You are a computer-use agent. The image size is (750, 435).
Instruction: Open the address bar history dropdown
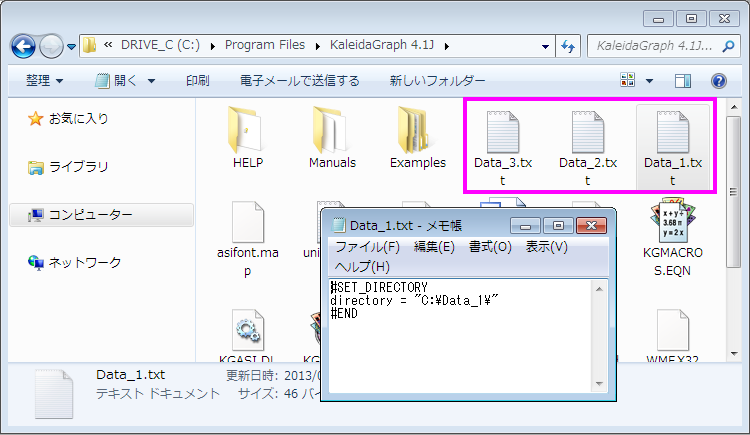tap(545, 46)
